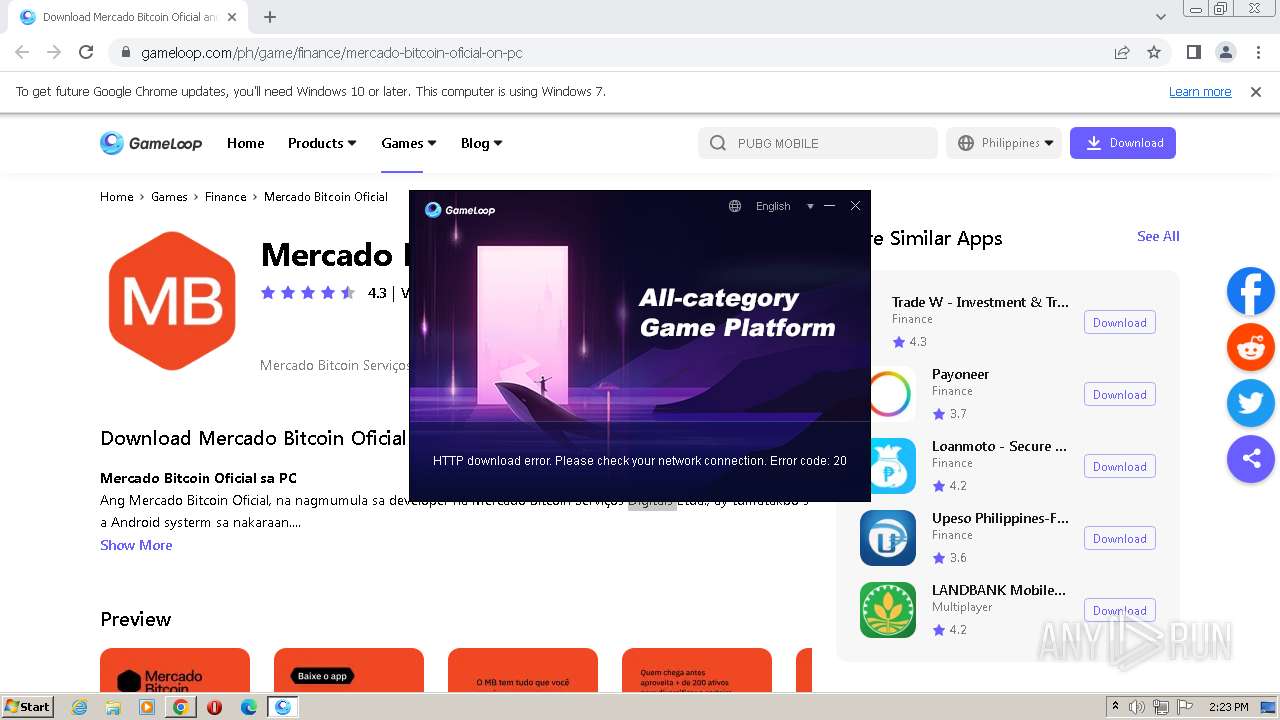Download Trade W - Investment app
The image size is (1280, 720).
click(1120, 322)
